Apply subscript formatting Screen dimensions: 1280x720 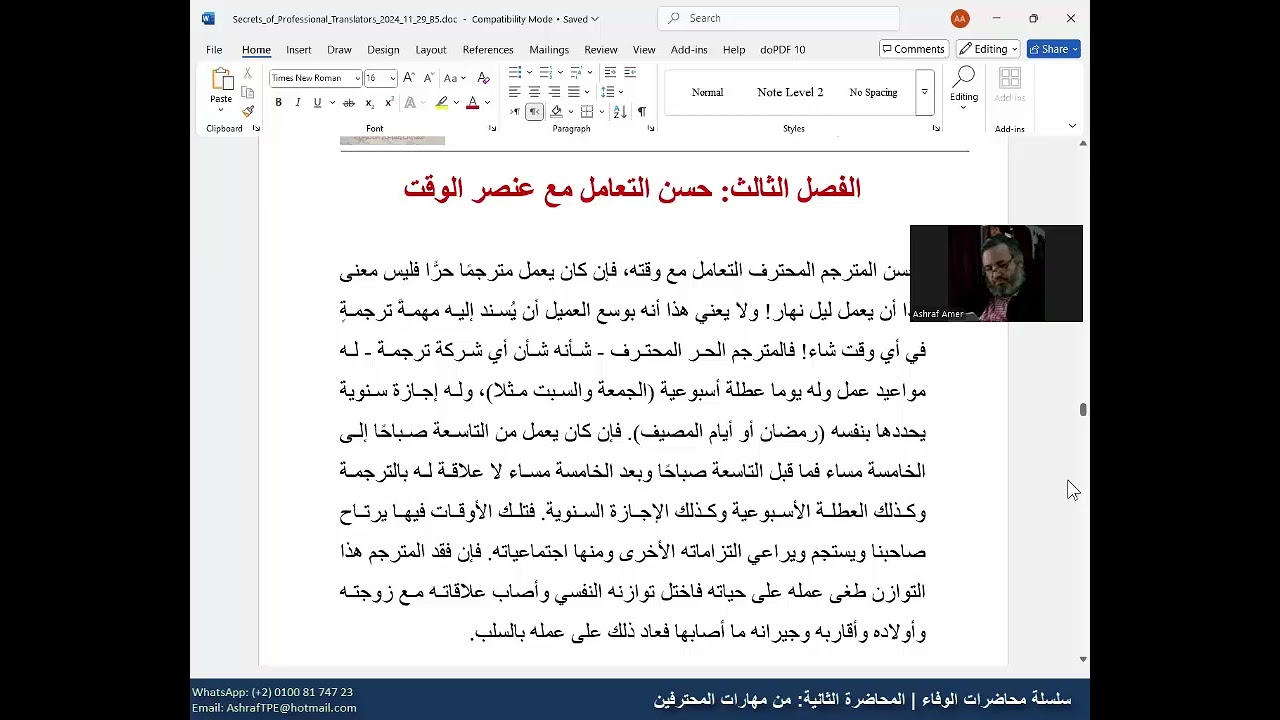pyautogui.click(x=370, y=103)
